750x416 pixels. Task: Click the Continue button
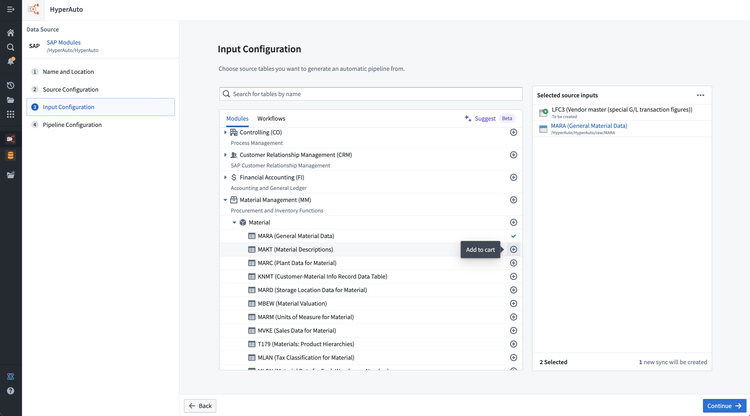click(724, 406)
